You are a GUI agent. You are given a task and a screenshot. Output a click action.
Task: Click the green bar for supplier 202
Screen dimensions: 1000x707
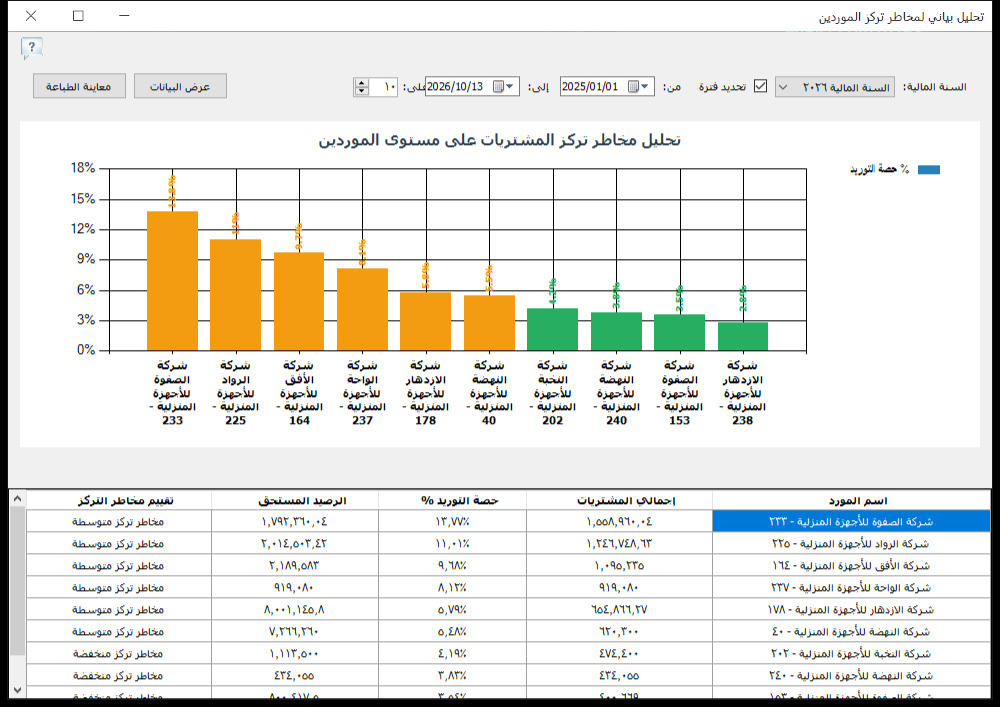coord(552,330)
